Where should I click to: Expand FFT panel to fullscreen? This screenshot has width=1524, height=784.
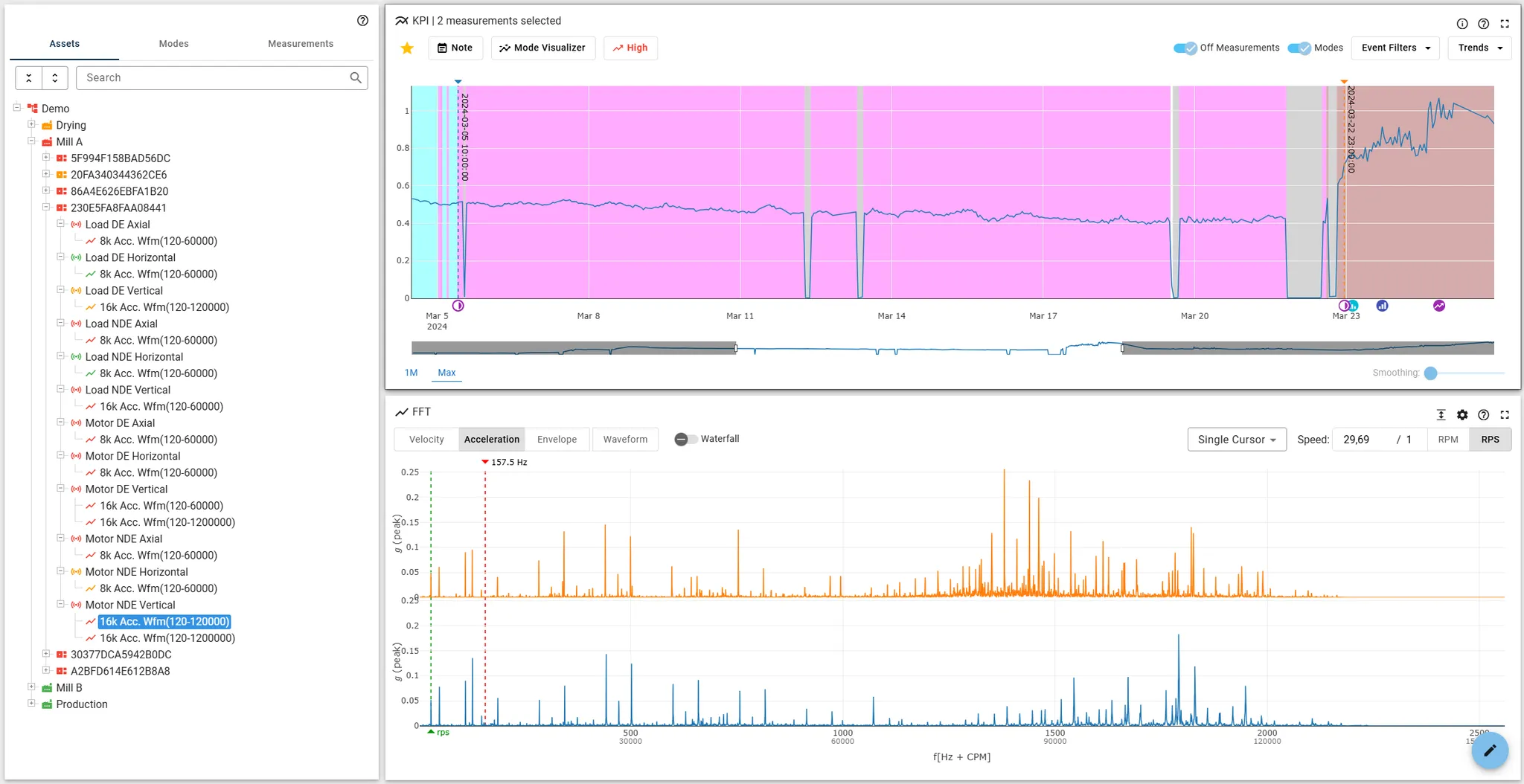1505,415
